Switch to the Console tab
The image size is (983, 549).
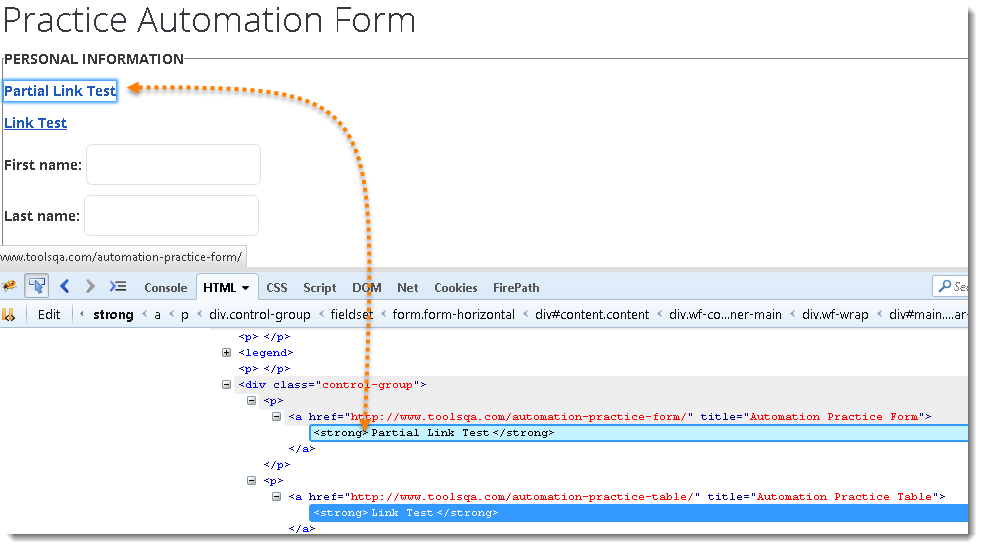166,288
